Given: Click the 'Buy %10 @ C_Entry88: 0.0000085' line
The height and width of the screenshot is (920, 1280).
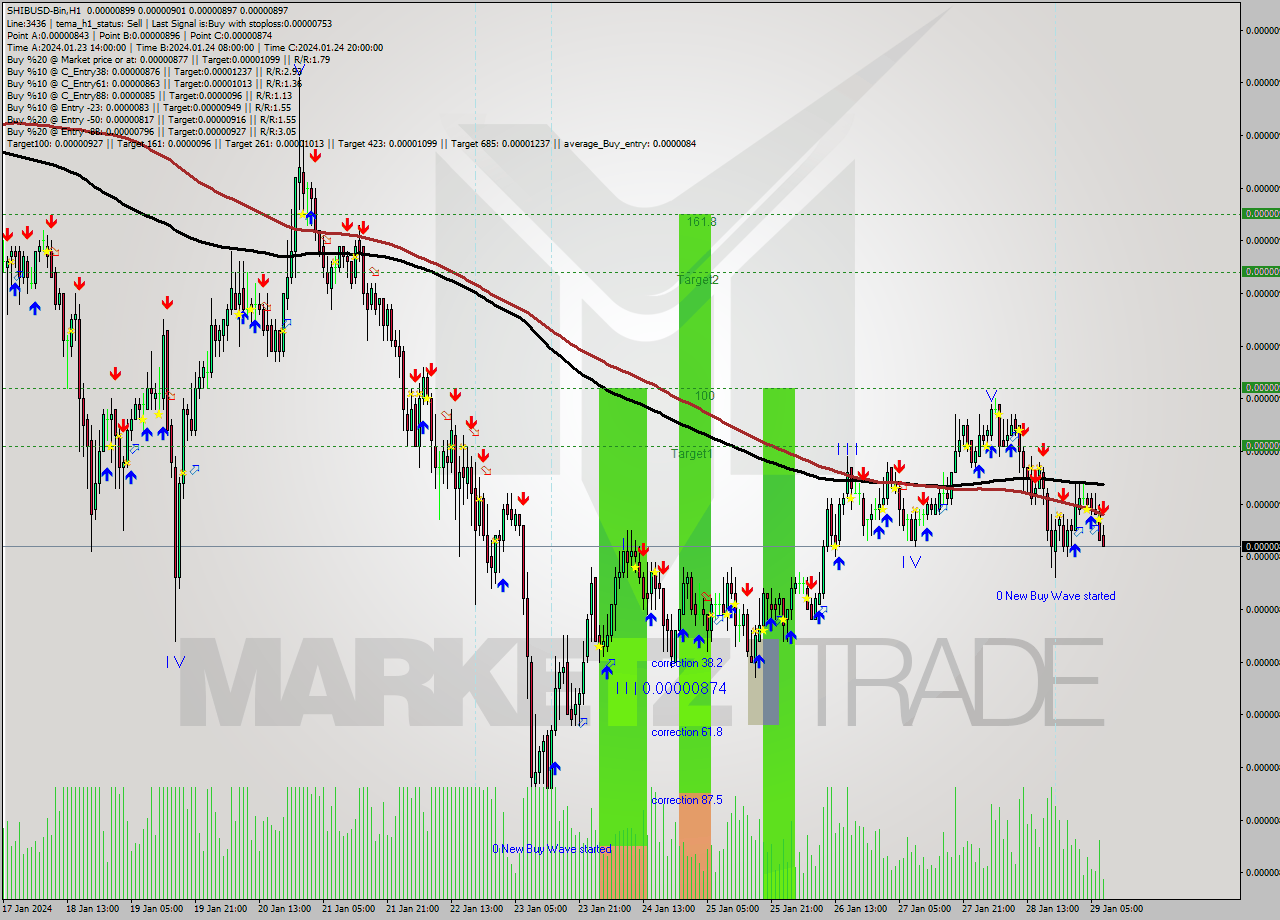Looking at the screenshot, I should click(x=79, y=95).
